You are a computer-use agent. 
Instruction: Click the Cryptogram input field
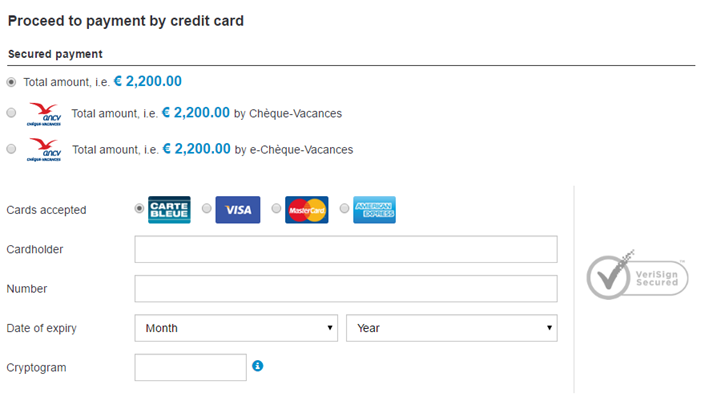190,367
